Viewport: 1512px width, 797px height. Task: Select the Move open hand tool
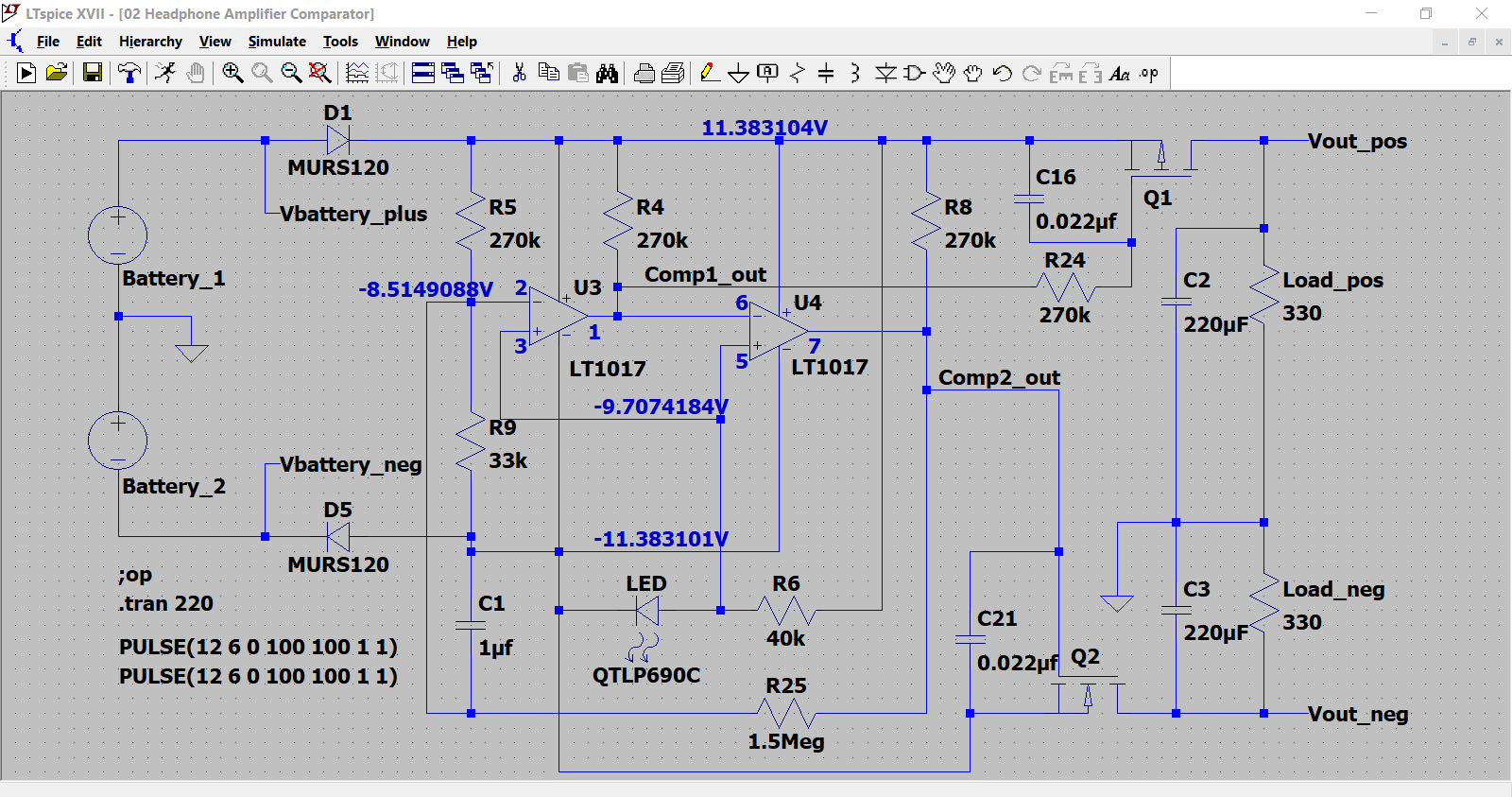point(944,73)
